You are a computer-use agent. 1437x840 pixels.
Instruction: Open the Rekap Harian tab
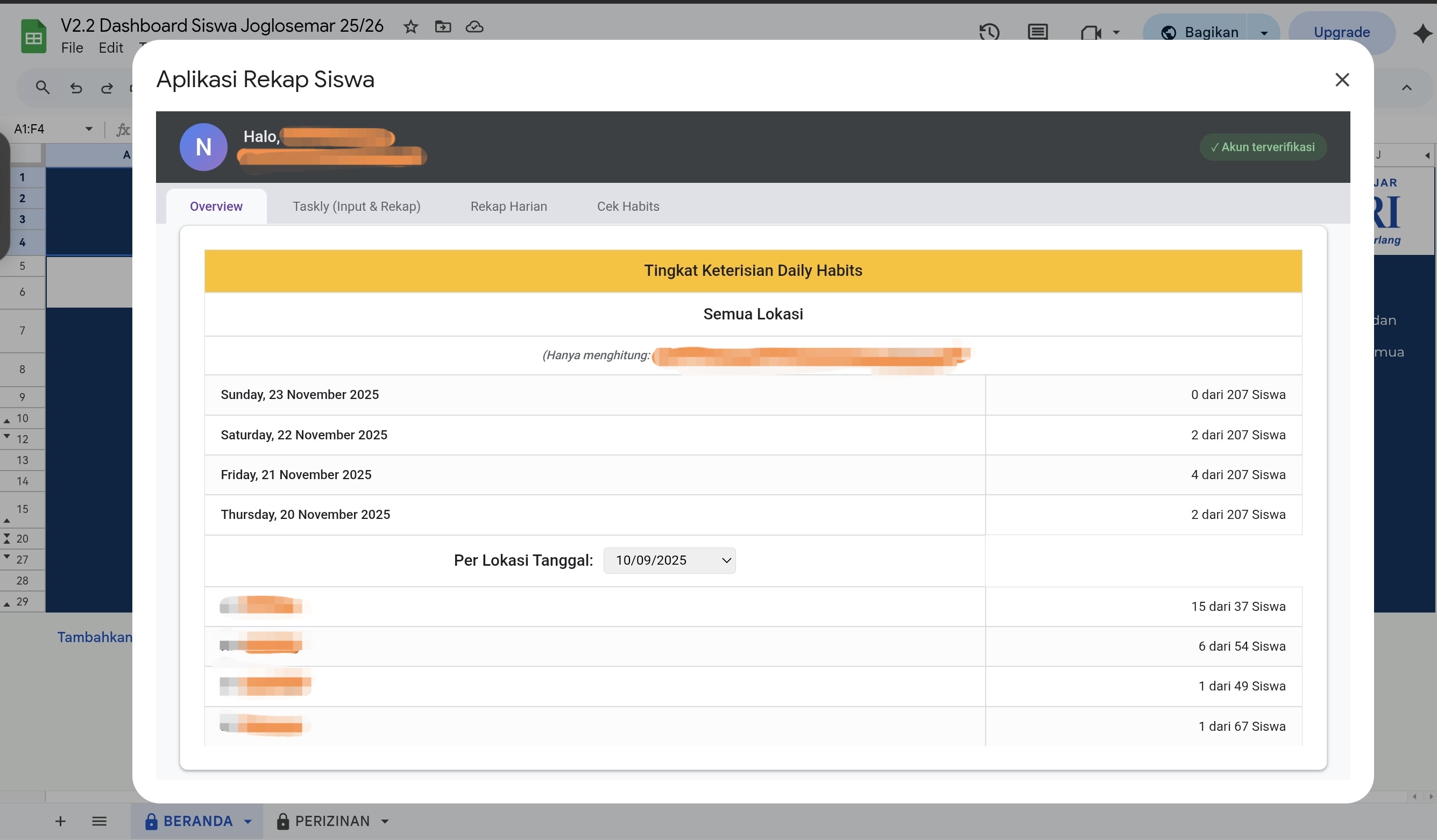[508, 207]
